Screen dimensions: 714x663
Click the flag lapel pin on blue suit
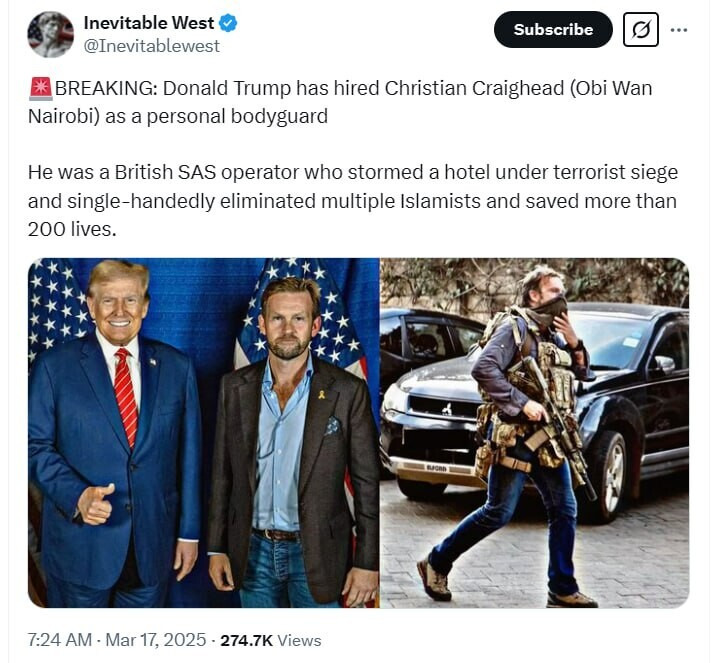tap(153, 362)
